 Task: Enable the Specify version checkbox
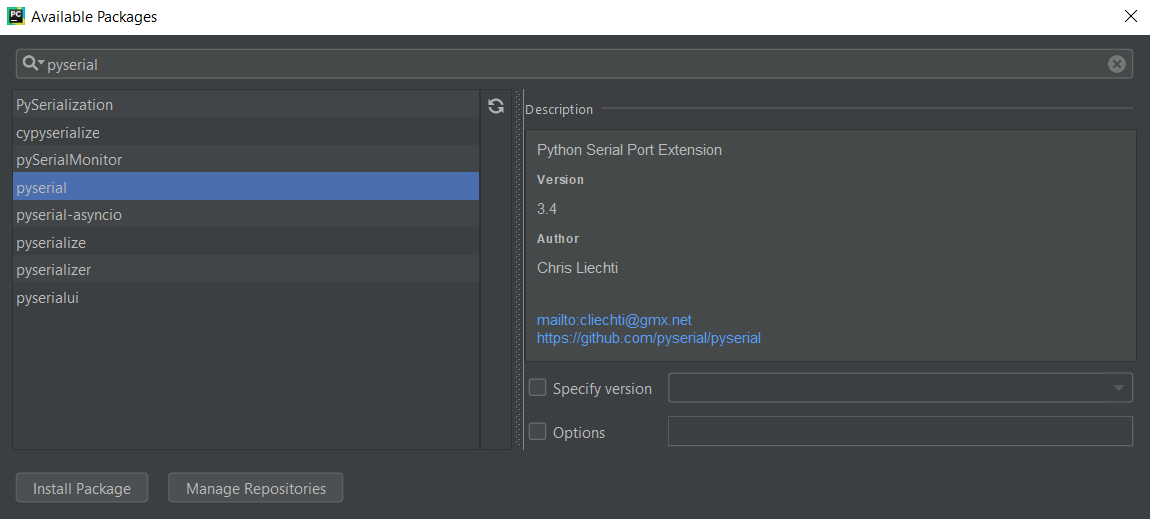coord(538,387)
